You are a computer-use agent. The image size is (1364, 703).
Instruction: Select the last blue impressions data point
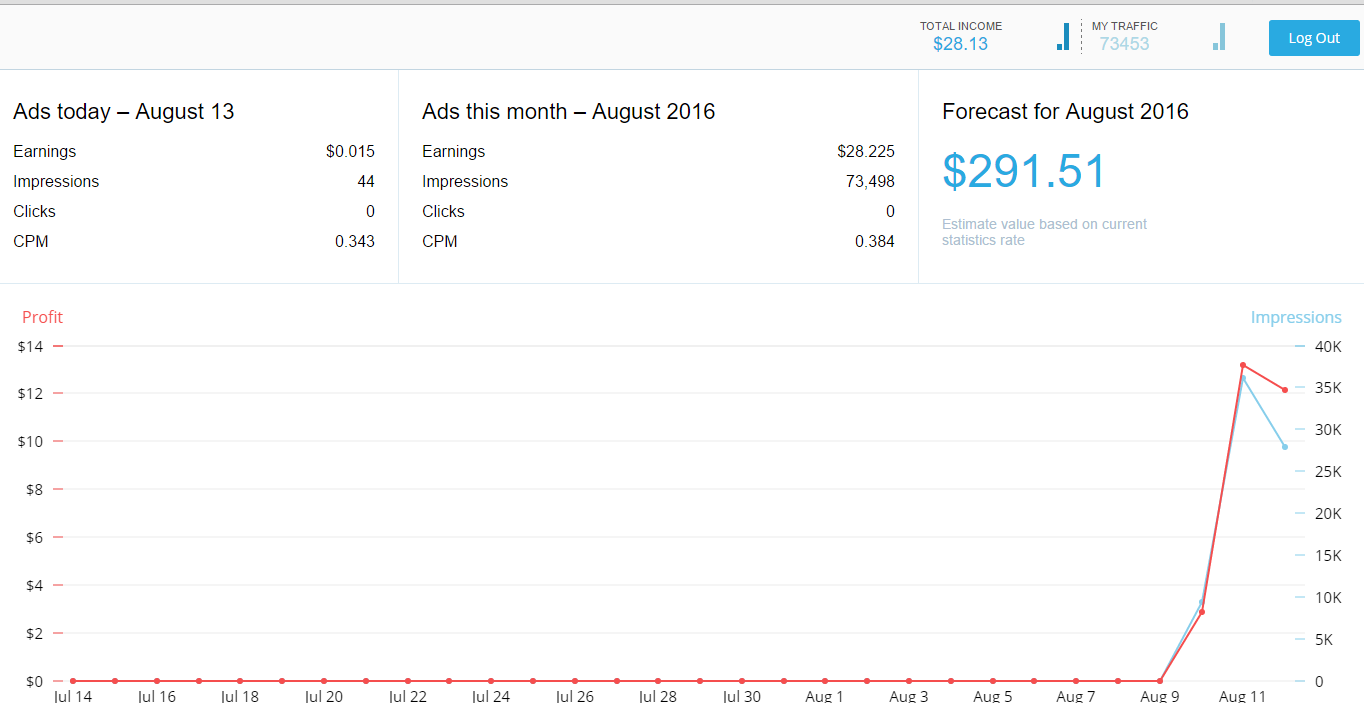pos(1285,446)
